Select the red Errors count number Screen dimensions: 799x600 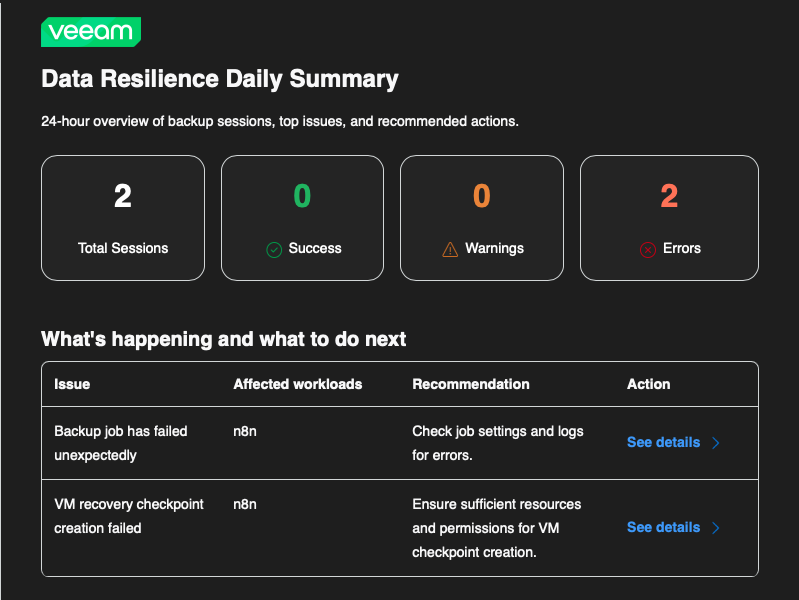click(669, 196)
